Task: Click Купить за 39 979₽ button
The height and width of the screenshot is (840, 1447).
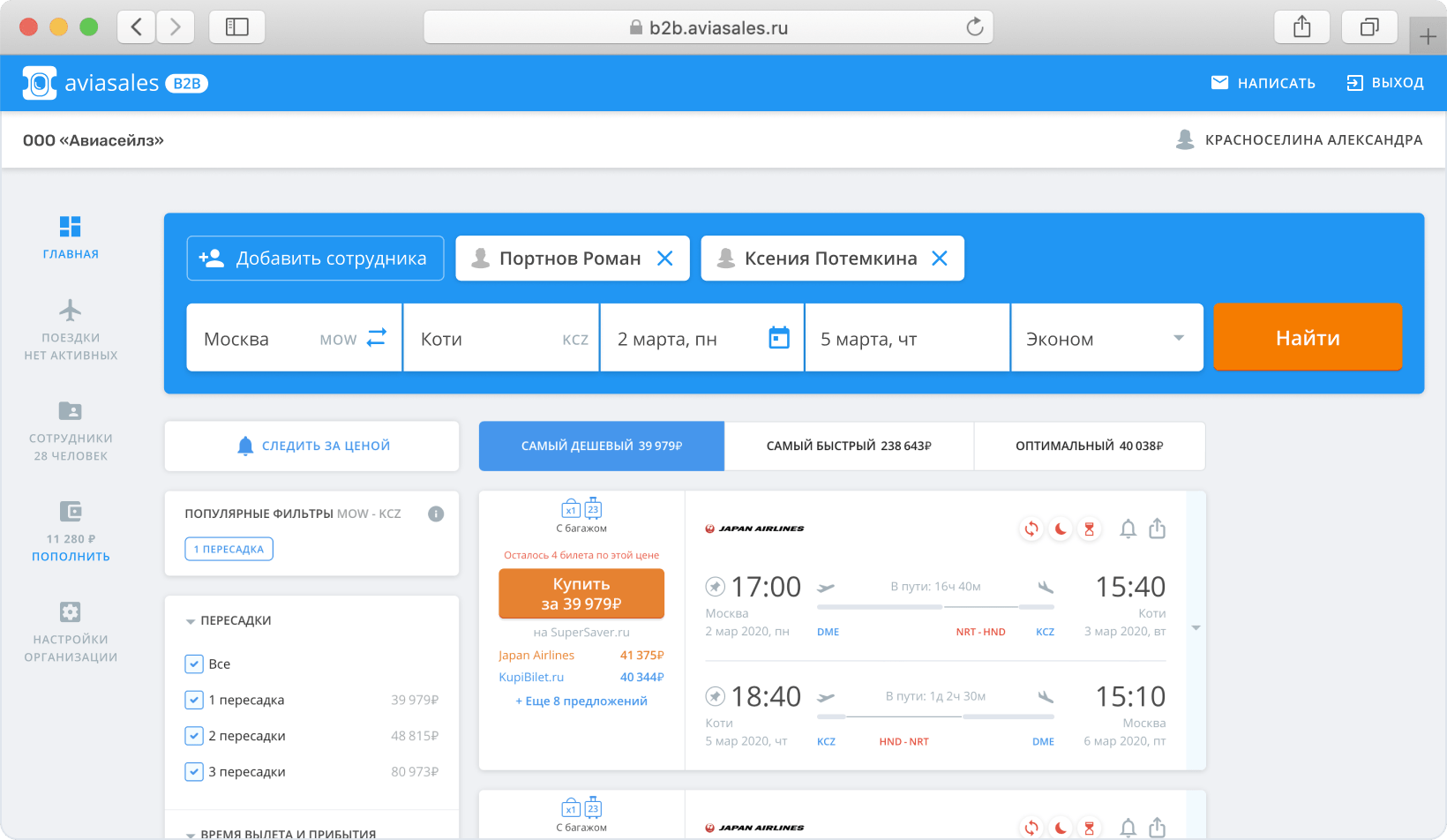Action: pyautogui.click(x=581, y=594)
